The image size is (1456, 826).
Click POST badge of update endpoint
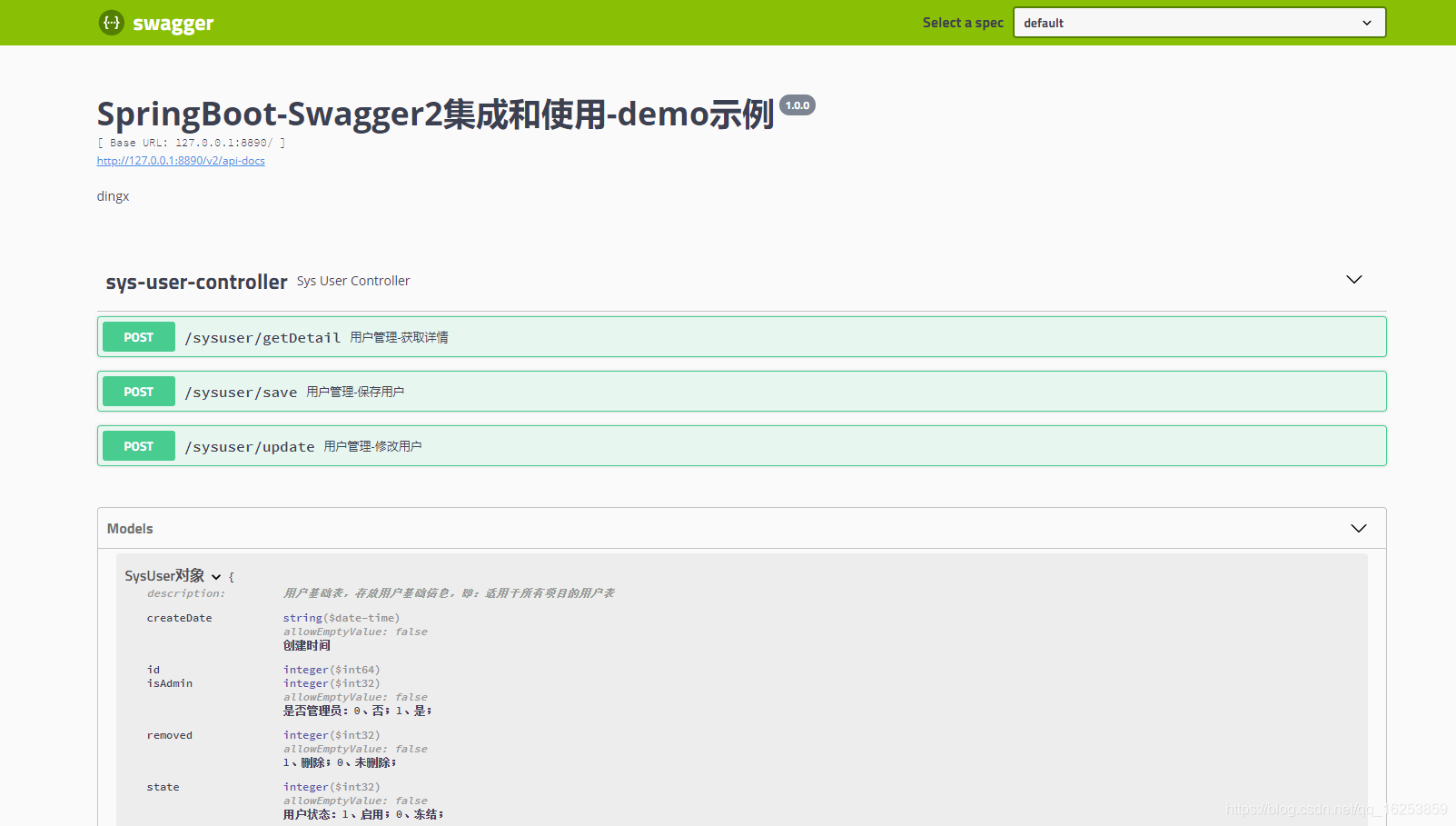pos(138,446)
